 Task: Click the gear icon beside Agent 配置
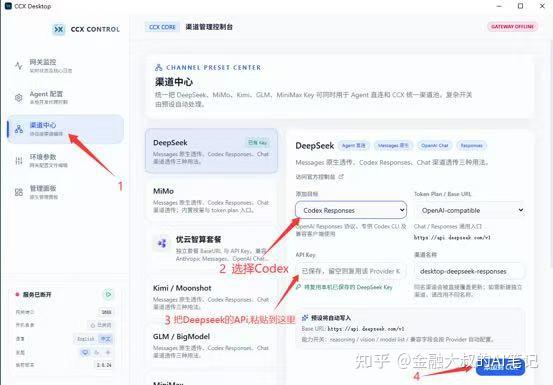coord(19,97)
